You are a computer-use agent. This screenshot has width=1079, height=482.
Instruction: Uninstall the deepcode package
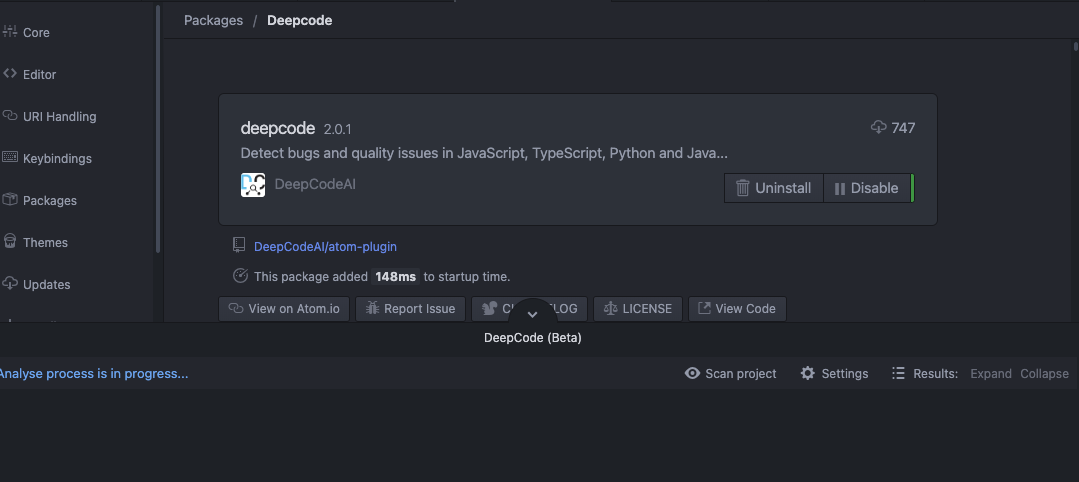coord(773,188)
